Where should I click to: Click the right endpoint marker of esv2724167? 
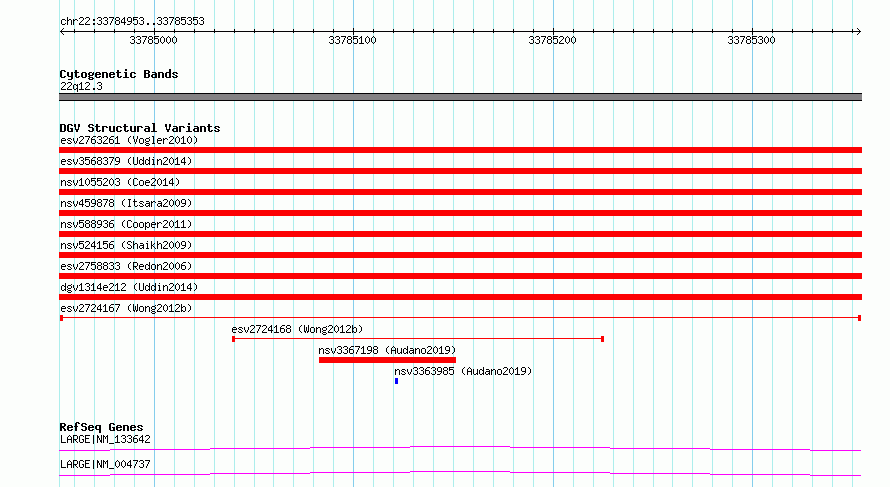pyautogui.click(x=860, y=318)
